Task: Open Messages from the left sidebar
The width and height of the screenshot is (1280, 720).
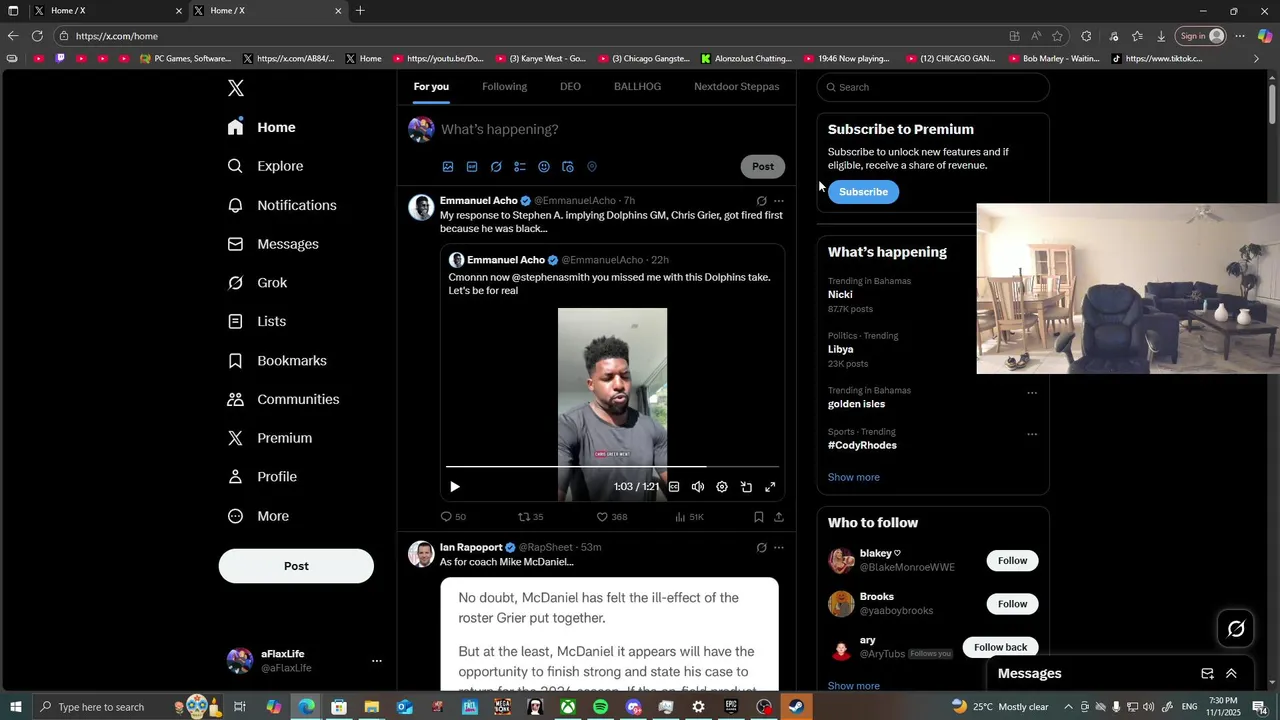Action: (274, 244)
